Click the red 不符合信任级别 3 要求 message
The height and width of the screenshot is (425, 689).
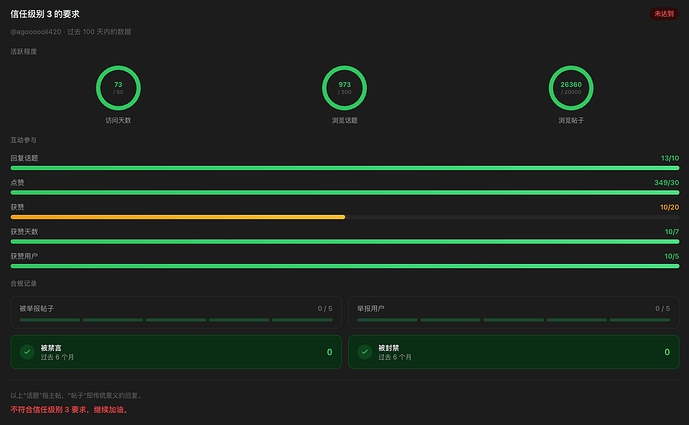(x=70, y=410)
